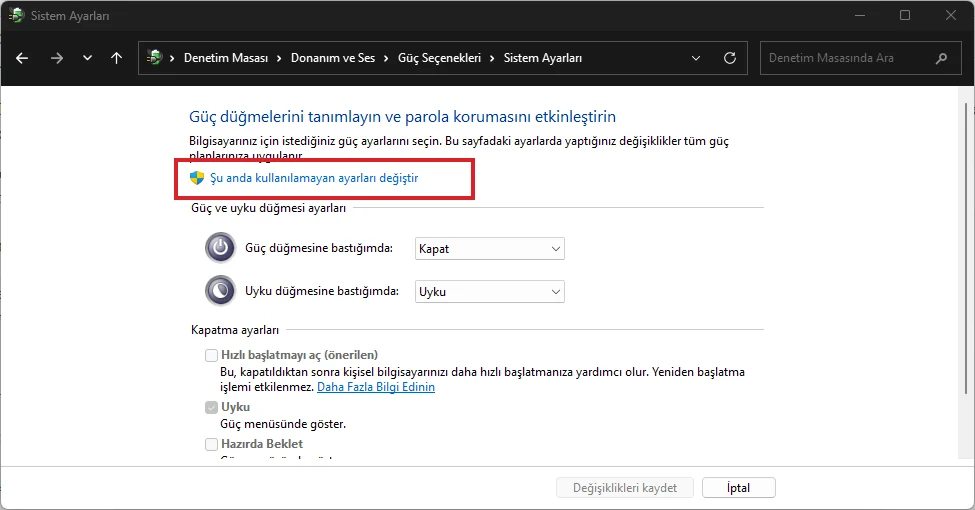Minimize the Sistem Ayarları window
The image size is (975, 510).
click(860, 15)
